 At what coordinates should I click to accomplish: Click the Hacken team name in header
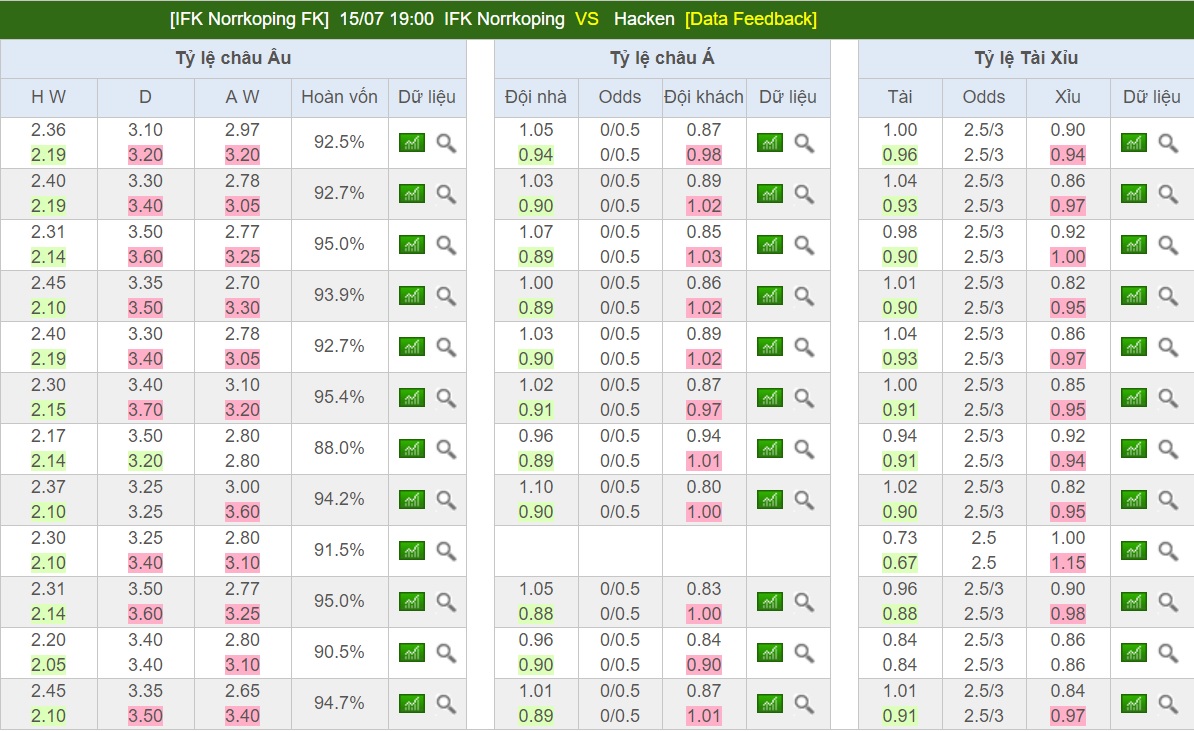pyautogui.click(x=644, y=19)
